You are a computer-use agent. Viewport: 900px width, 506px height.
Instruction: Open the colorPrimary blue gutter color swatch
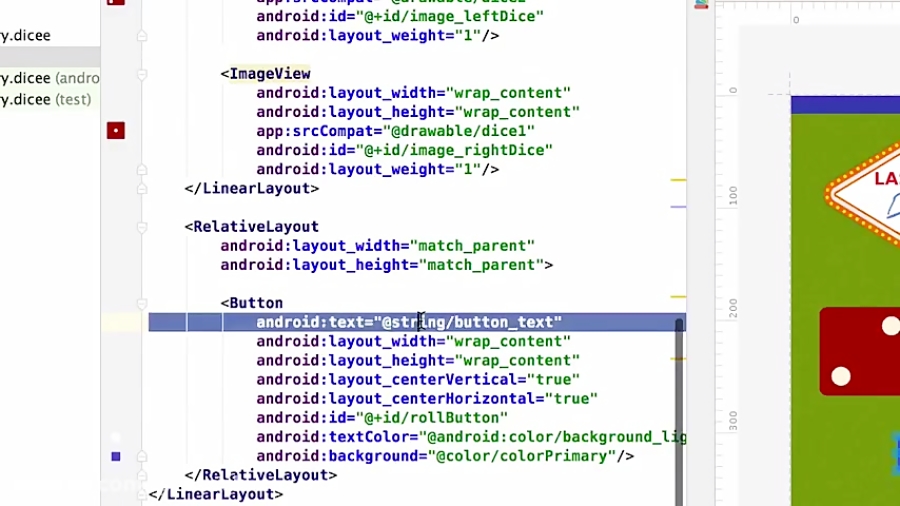click(x=116, y=456)
